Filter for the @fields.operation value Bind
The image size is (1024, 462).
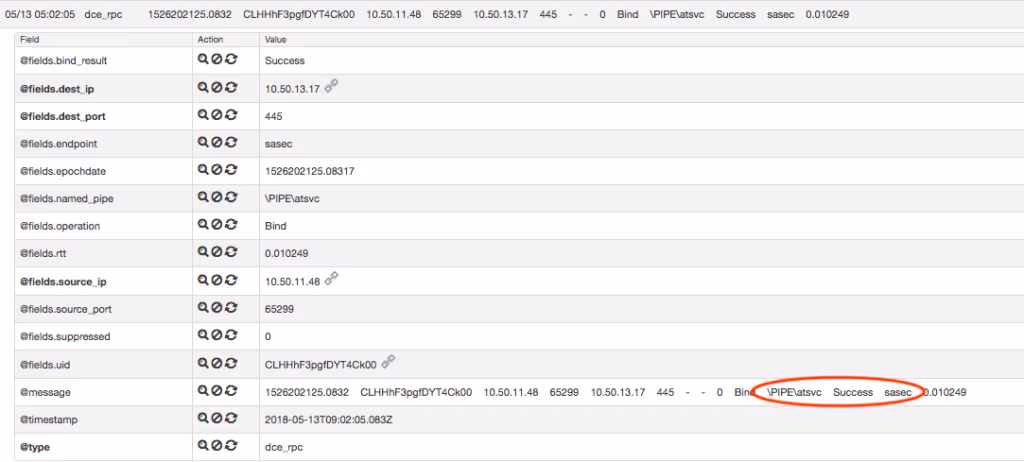pyautogui.click(x=203, y=224)
